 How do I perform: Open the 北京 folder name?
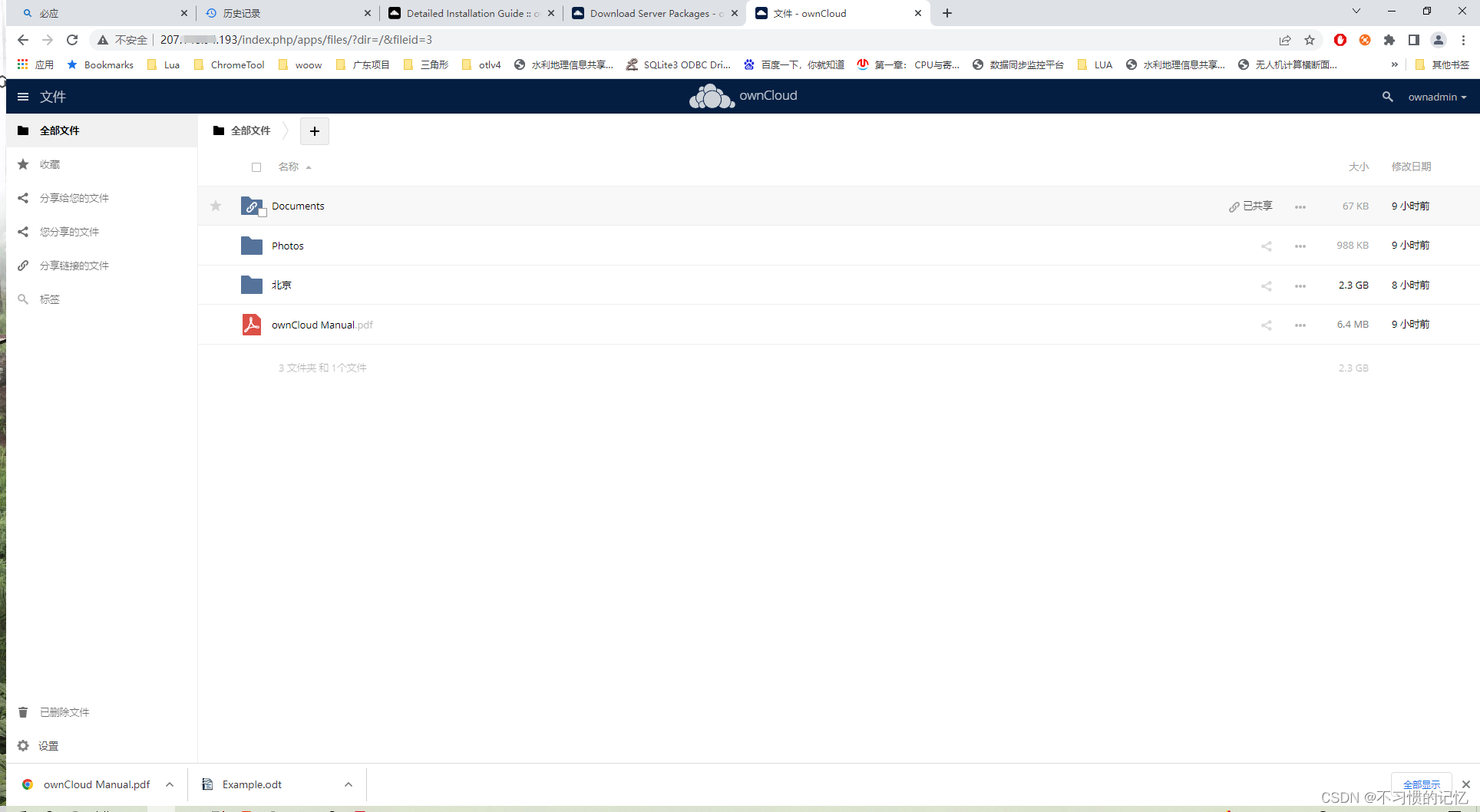[x=281, y=285]
